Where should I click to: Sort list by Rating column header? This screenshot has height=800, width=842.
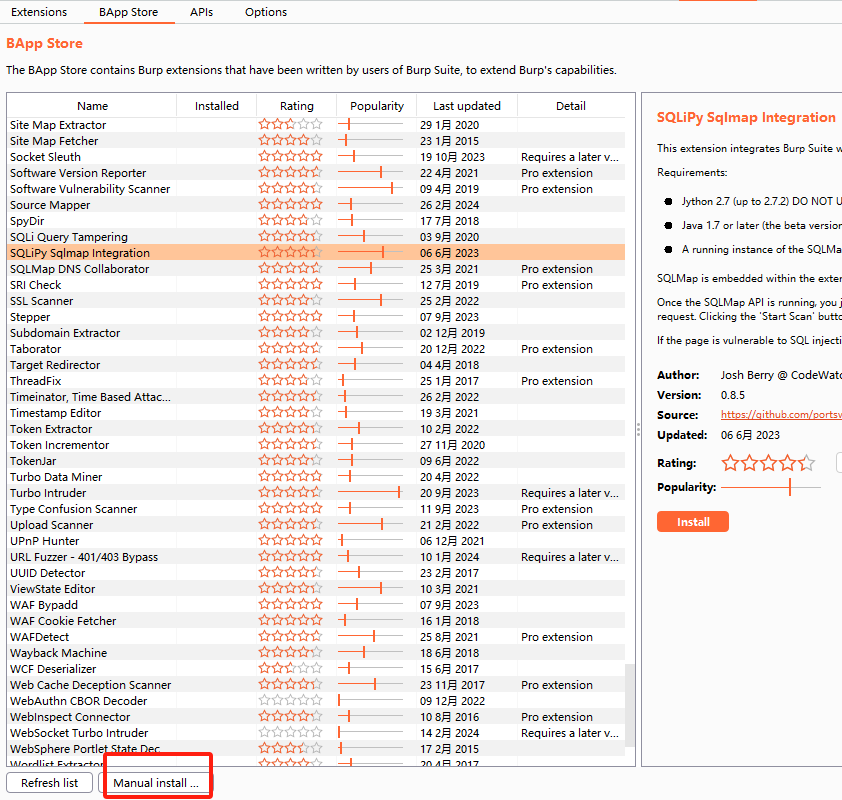pyautogui.click(x=296, y=106)
